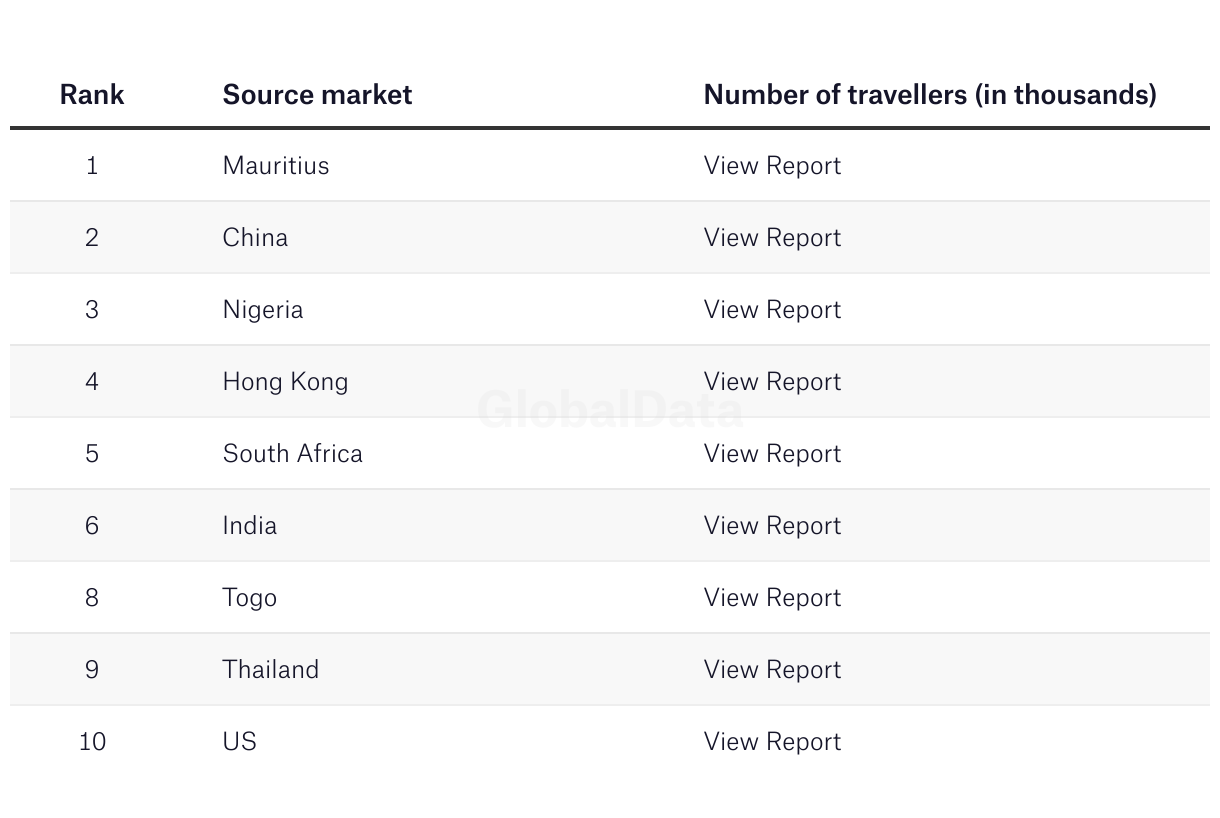Click the Rank column header
Image resolution: width=1220 pixels, height=818 pixels.
point(92,94)
